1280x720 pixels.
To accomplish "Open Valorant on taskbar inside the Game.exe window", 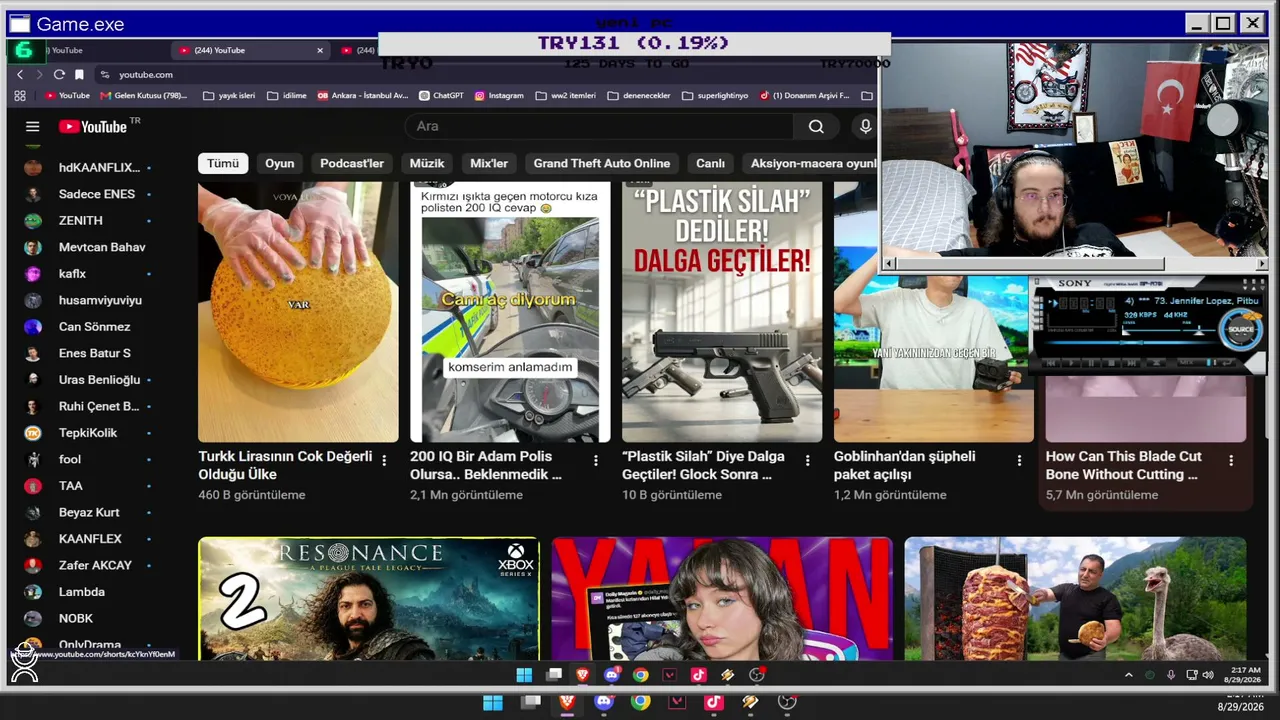I will (669, 675).
